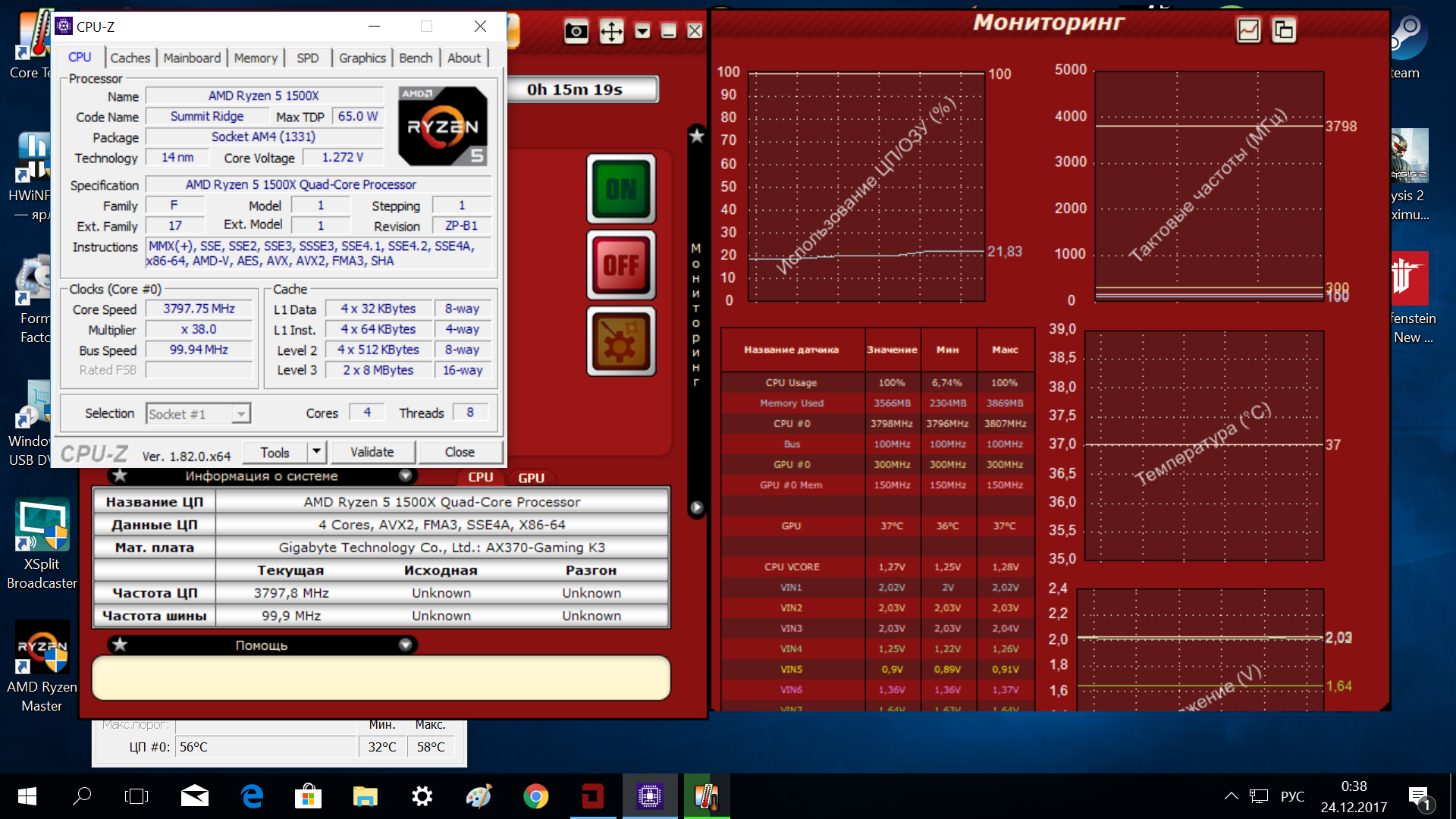This screenshot has width=1456, height=819.
Task: Click the Название датчика column header
Action: point(792,350)
